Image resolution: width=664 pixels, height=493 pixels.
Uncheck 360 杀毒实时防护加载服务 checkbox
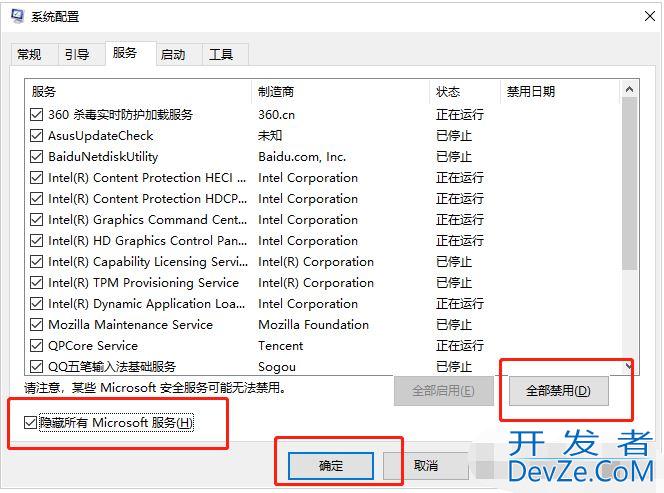click(x=36, y=115)
